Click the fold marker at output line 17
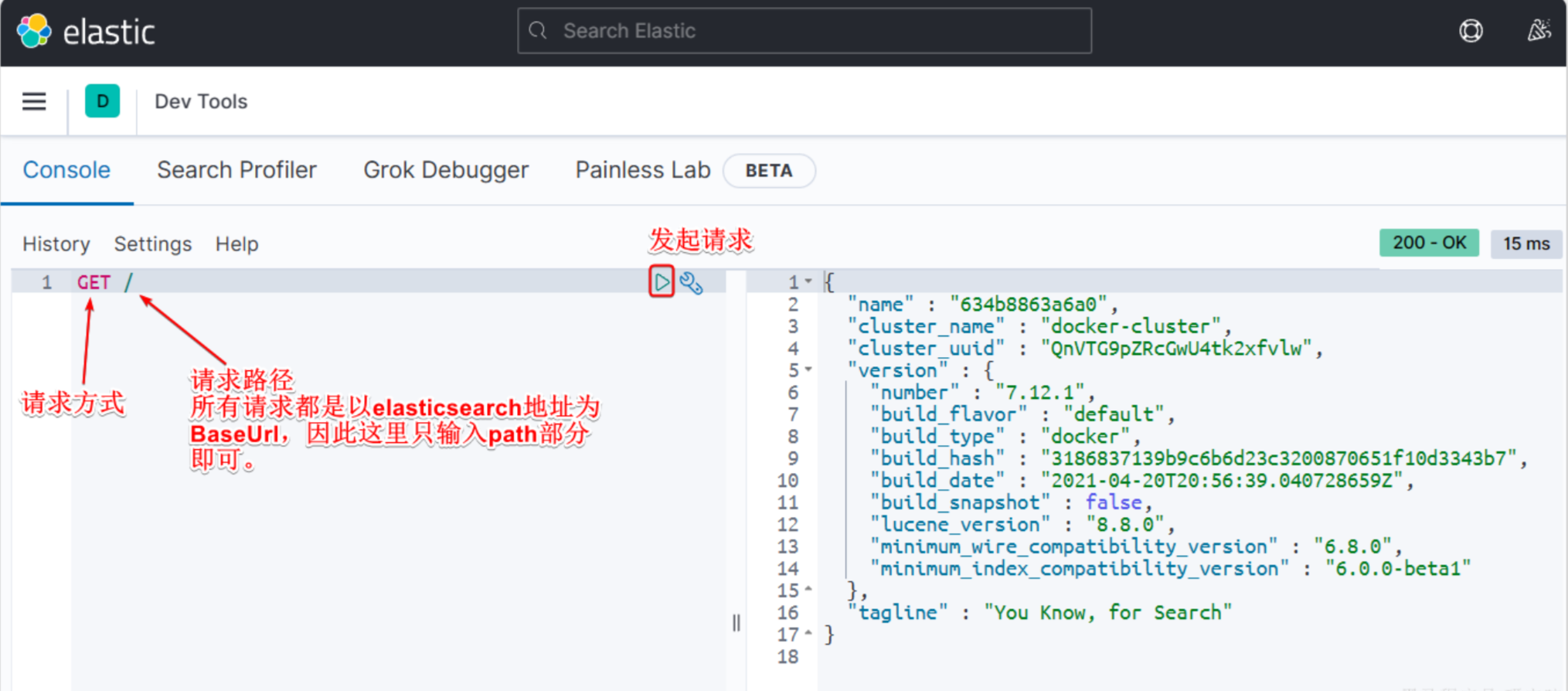 (x=808, y=634)
